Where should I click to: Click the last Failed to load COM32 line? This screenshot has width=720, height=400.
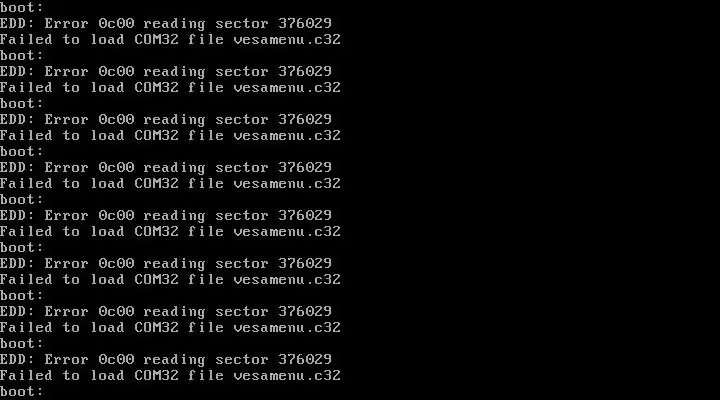pyautogui.click(x=170, y=375)
